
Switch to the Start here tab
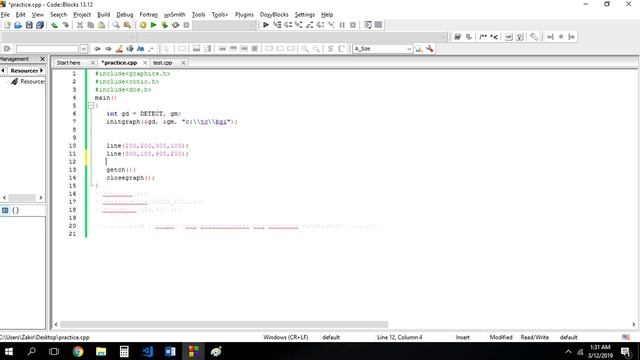click(69, 63)
